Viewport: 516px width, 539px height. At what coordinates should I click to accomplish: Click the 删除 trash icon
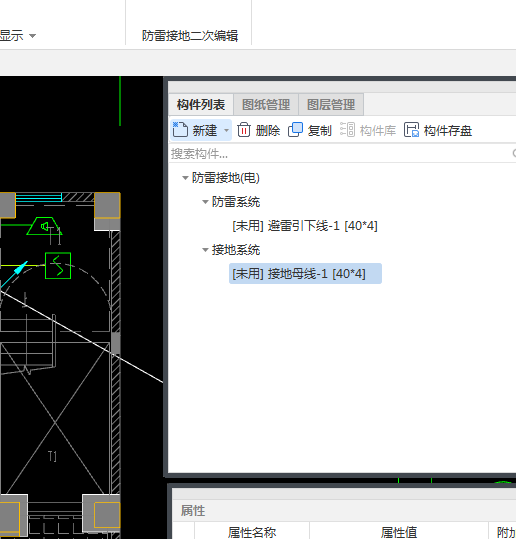click(244, 130)
